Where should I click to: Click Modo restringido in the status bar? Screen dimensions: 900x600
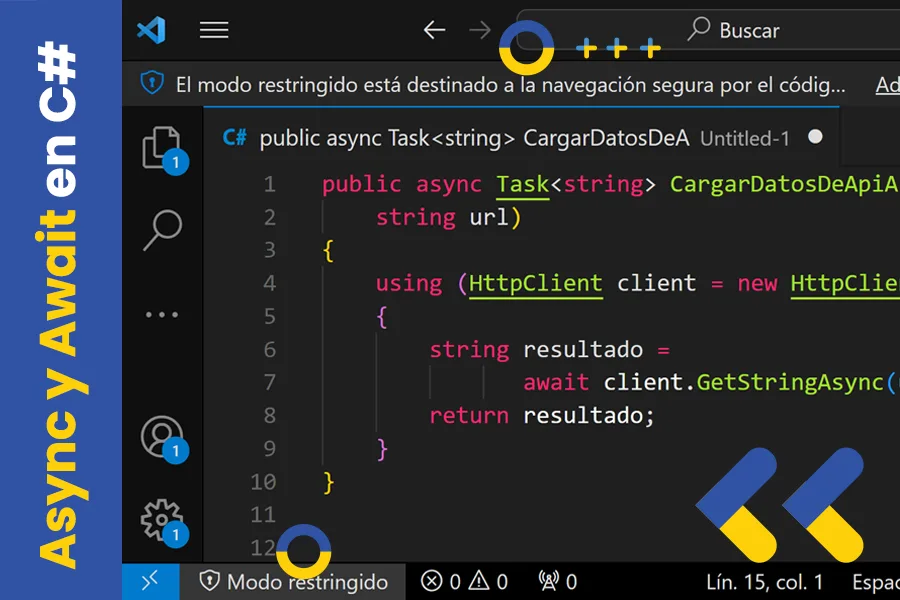point(294,581)
